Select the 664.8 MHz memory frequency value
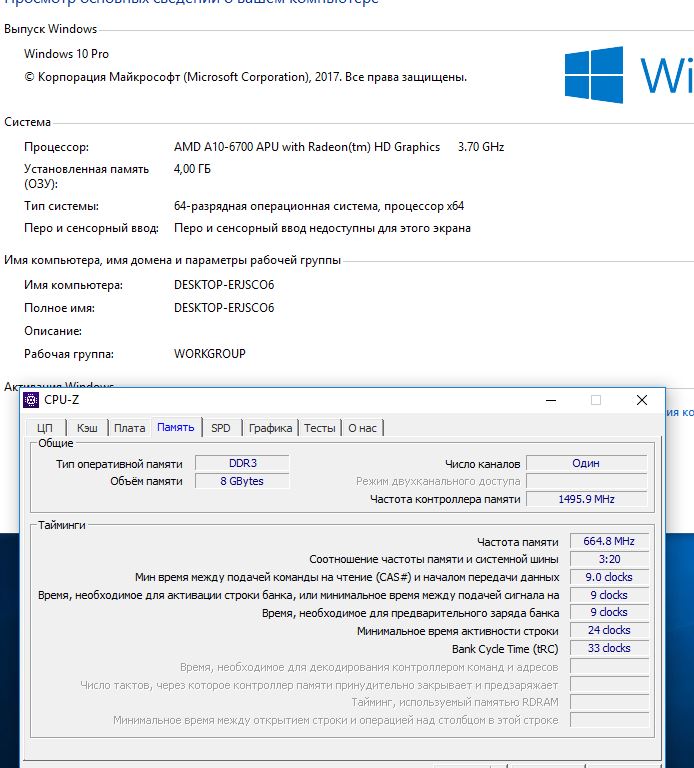This screenshot has height=768, width=694. (609, 541)
